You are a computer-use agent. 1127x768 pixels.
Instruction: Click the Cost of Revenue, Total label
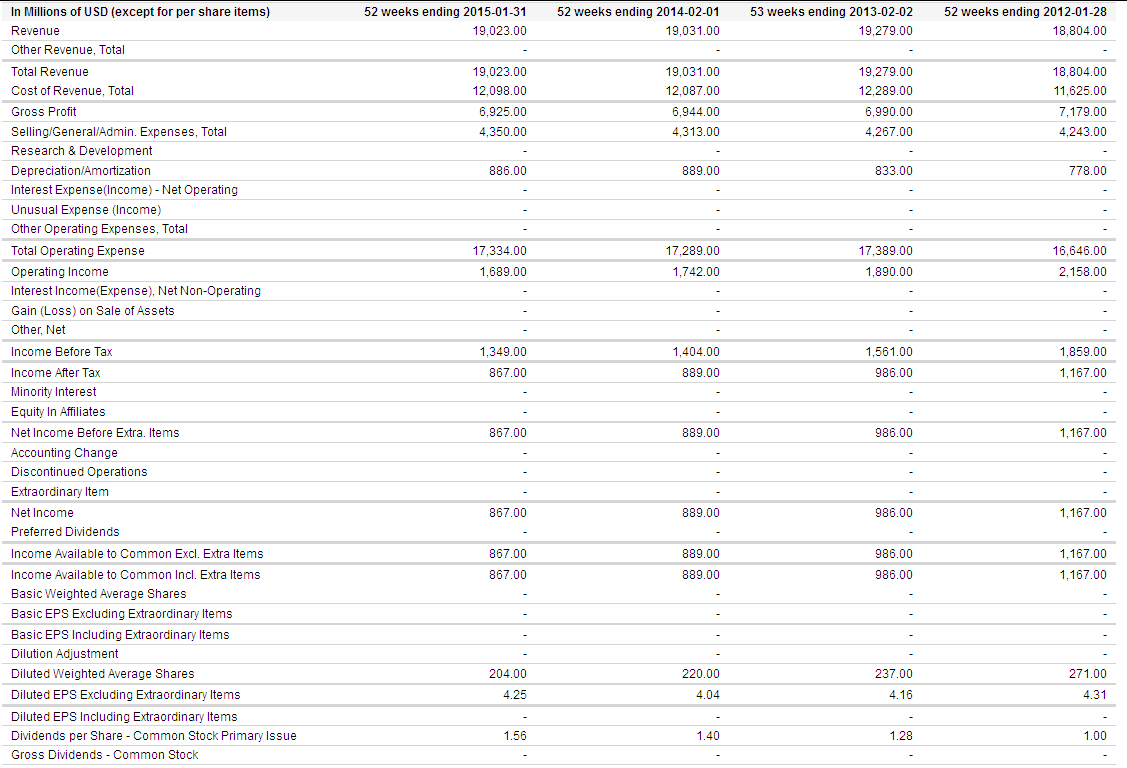pyautogui.click(x=73, y=91)
